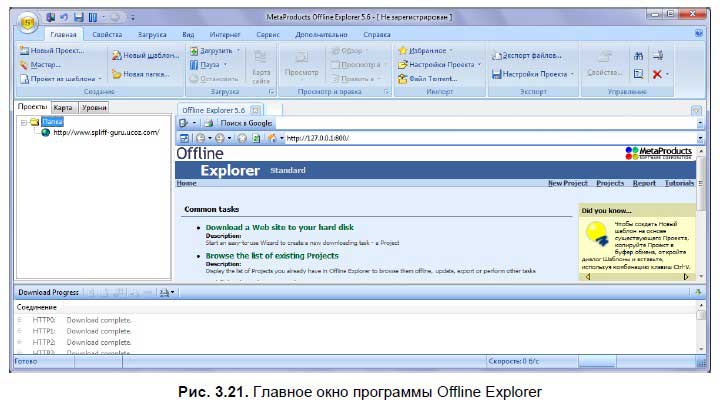Open the Дополнительно ribbon tab

pyautogui.click(x=321, y=34)
